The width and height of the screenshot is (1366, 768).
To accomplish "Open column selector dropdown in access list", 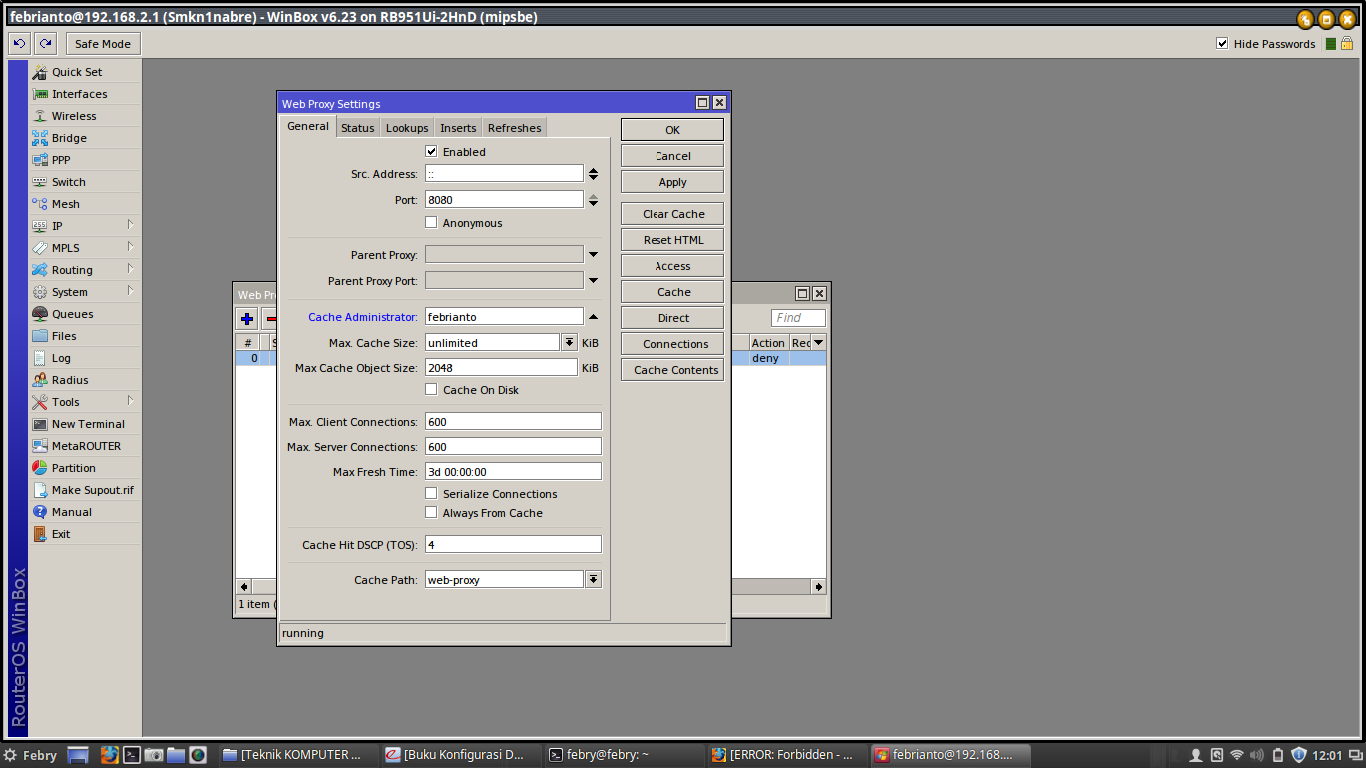I will coord(818,343).
